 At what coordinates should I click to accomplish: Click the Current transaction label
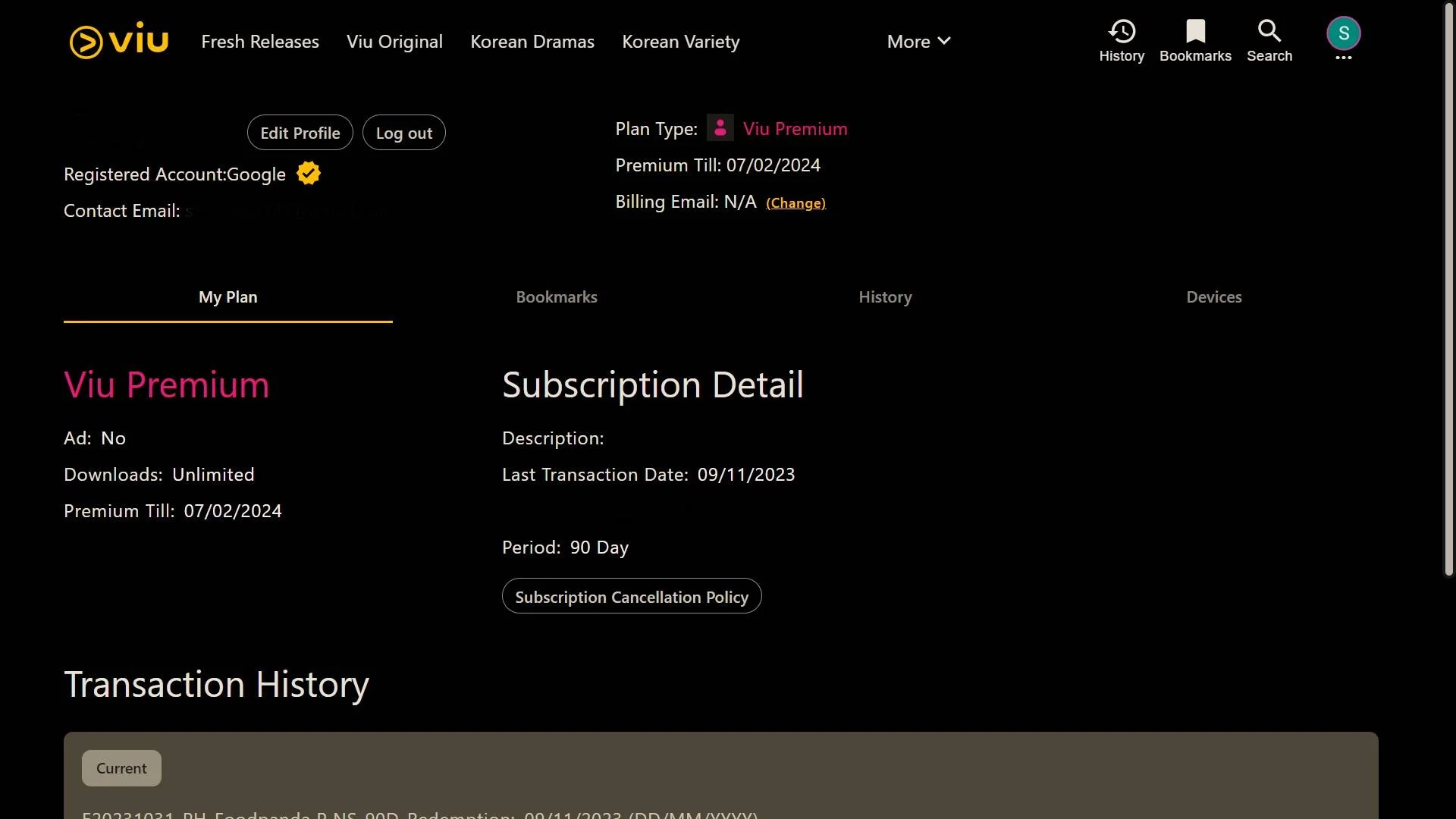click(x=121, y=768)
